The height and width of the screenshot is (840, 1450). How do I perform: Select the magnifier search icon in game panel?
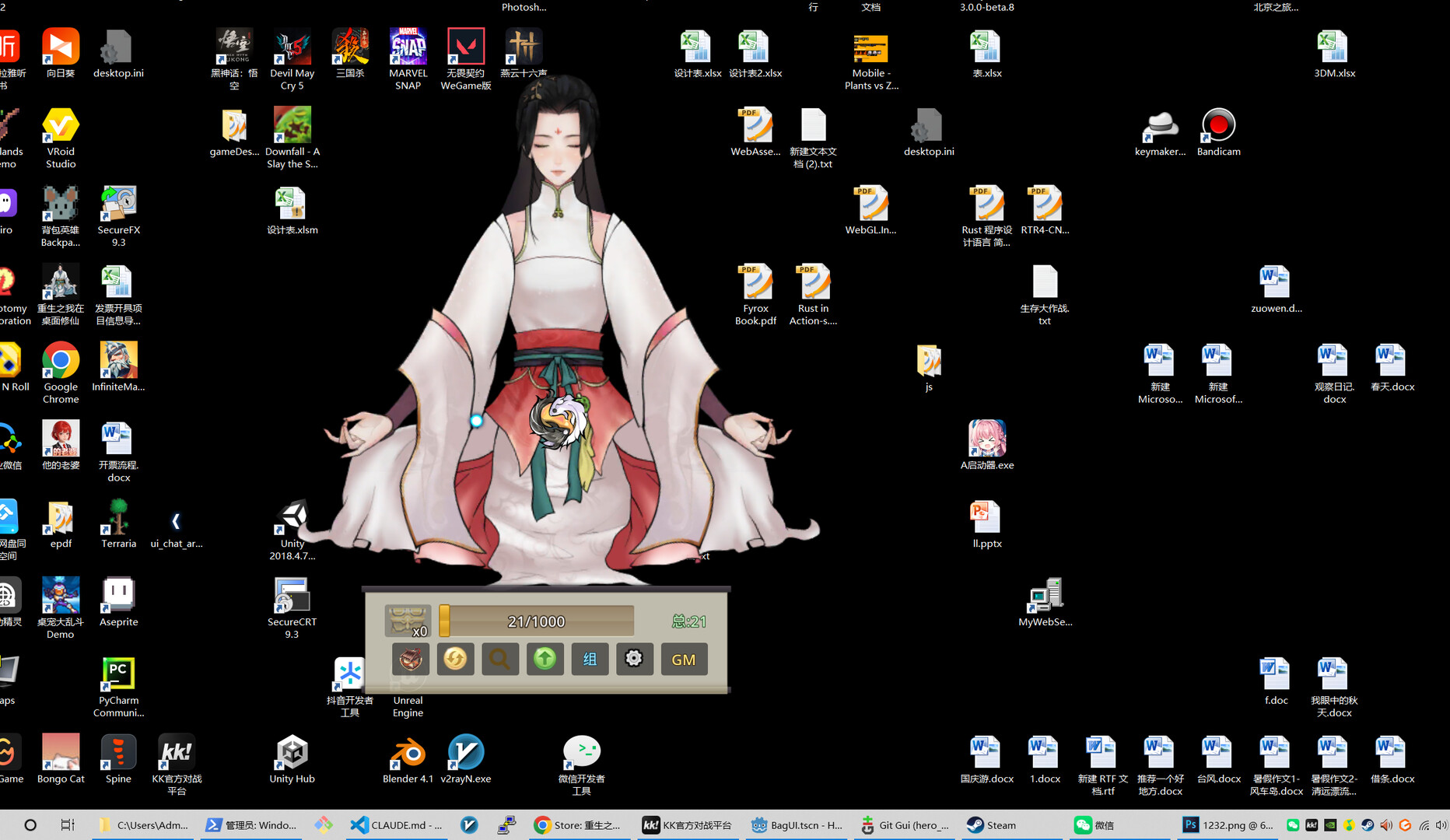coord(500,659)
